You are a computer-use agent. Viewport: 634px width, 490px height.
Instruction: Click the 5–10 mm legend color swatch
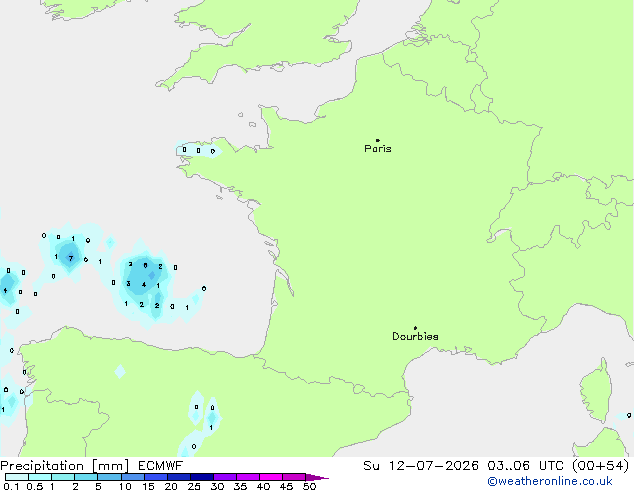click(x=109, y=477)
